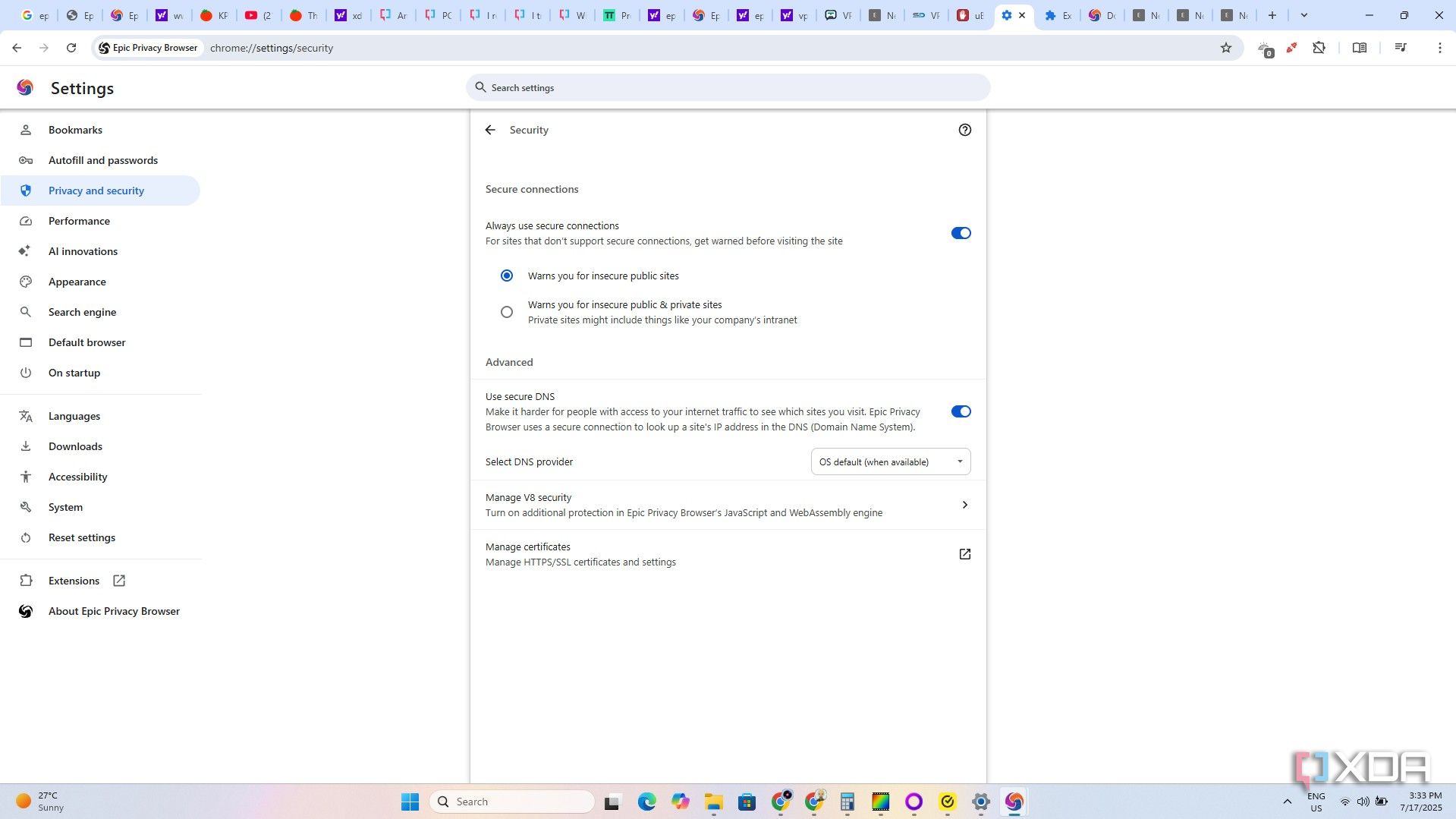Toggle Always use secure connections off
Image resolution: width=1456 pixels, height=819 pixels.
click(x=961, y=233)
